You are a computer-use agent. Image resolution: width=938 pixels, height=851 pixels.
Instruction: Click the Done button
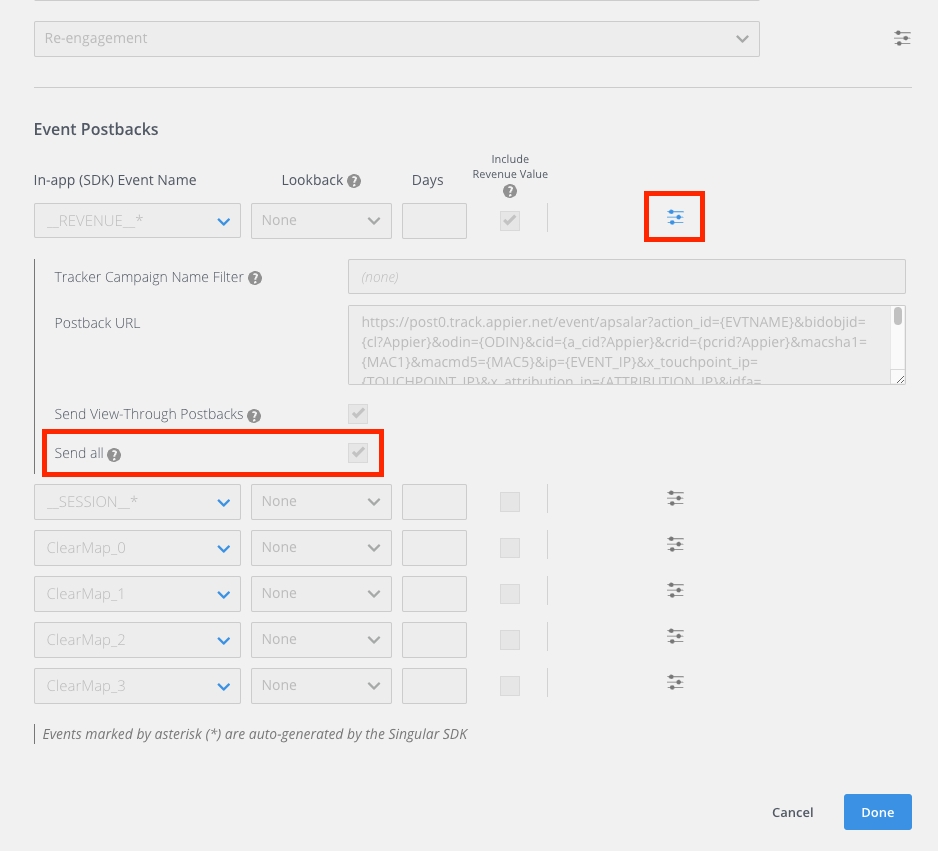[877, 812]
